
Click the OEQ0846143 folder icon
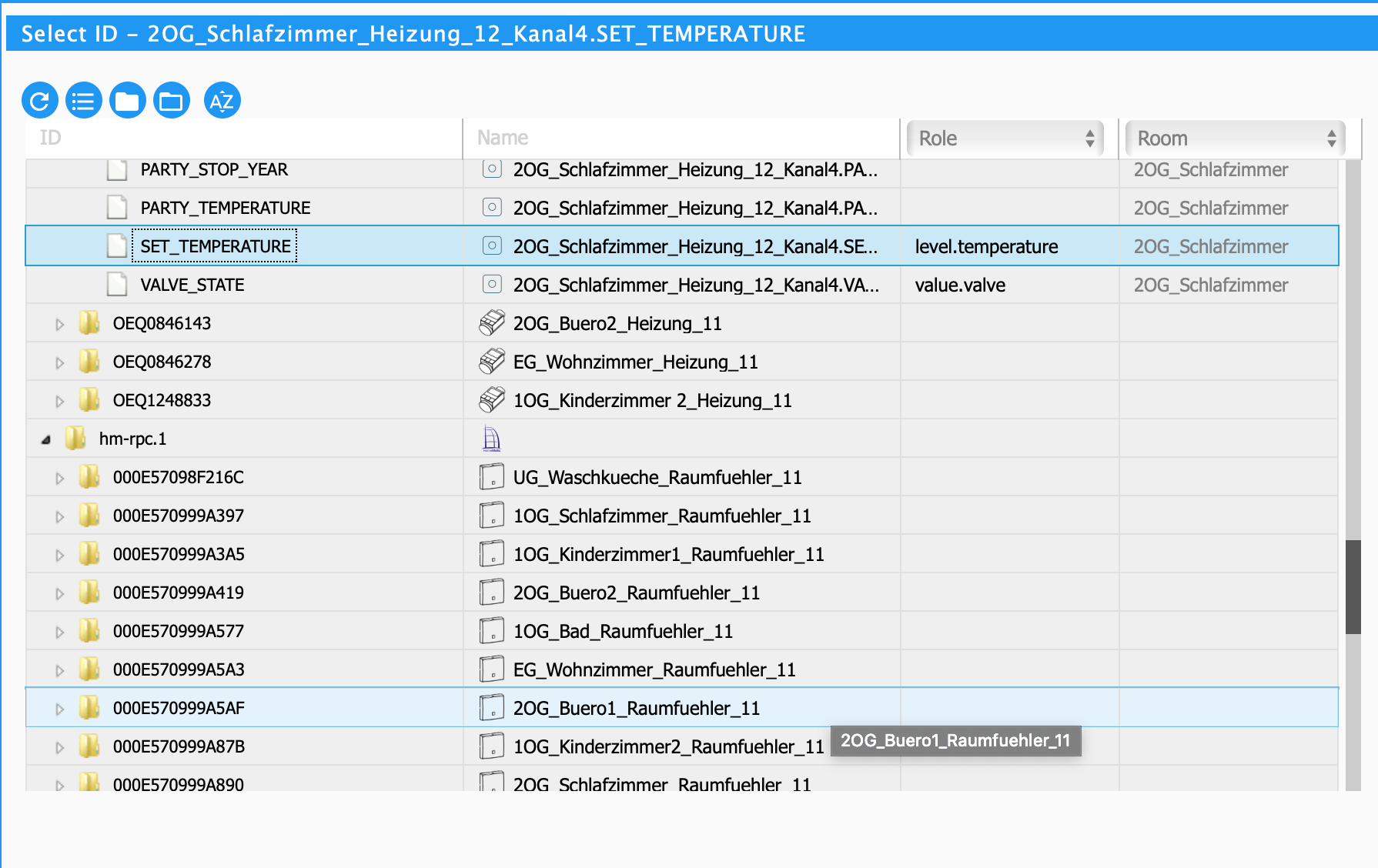[90, 323]
